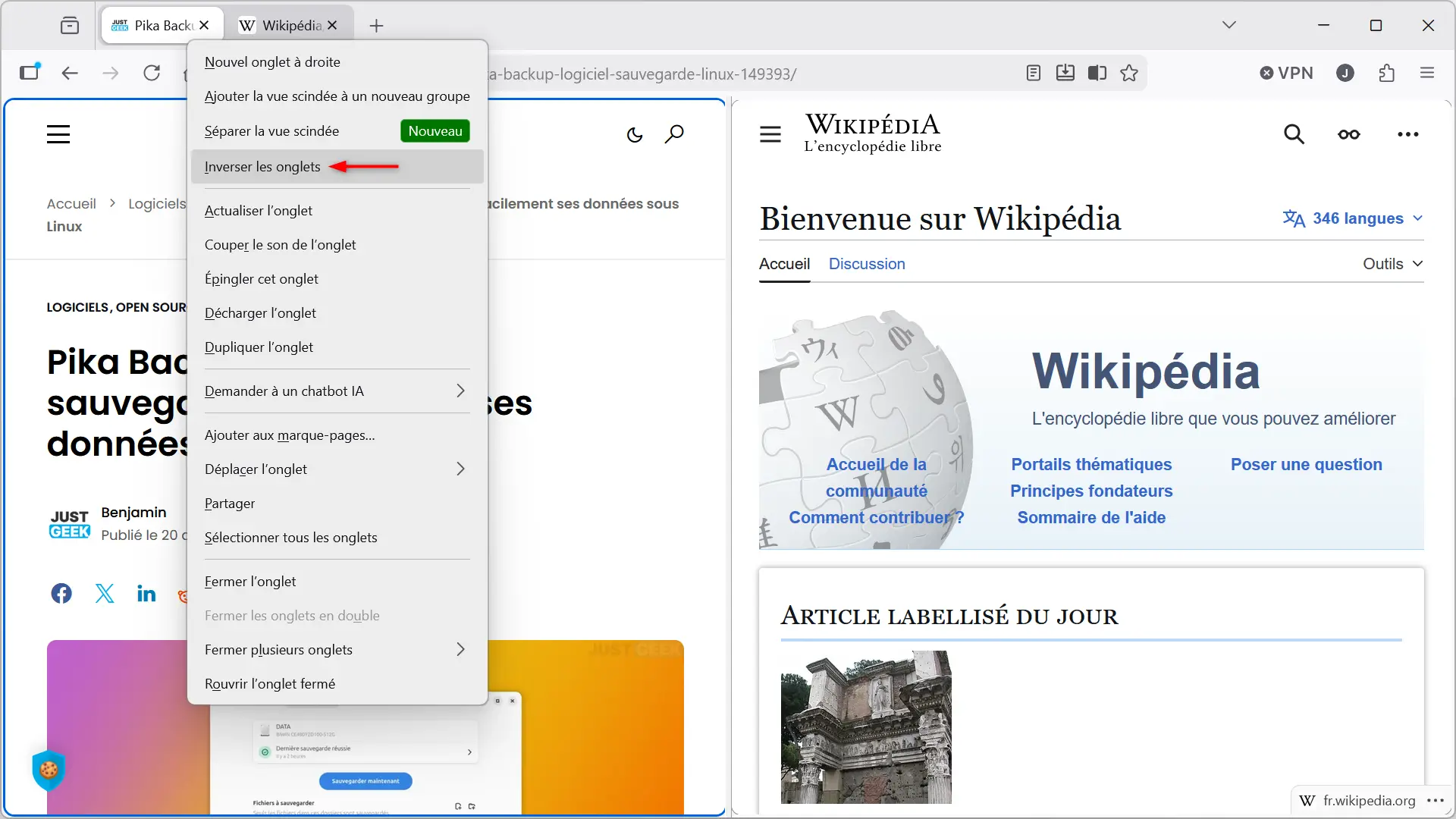Open Wikipédia more options ellipsis
The width and height of the screenshot is (1456, 819).
[1408, 134]
